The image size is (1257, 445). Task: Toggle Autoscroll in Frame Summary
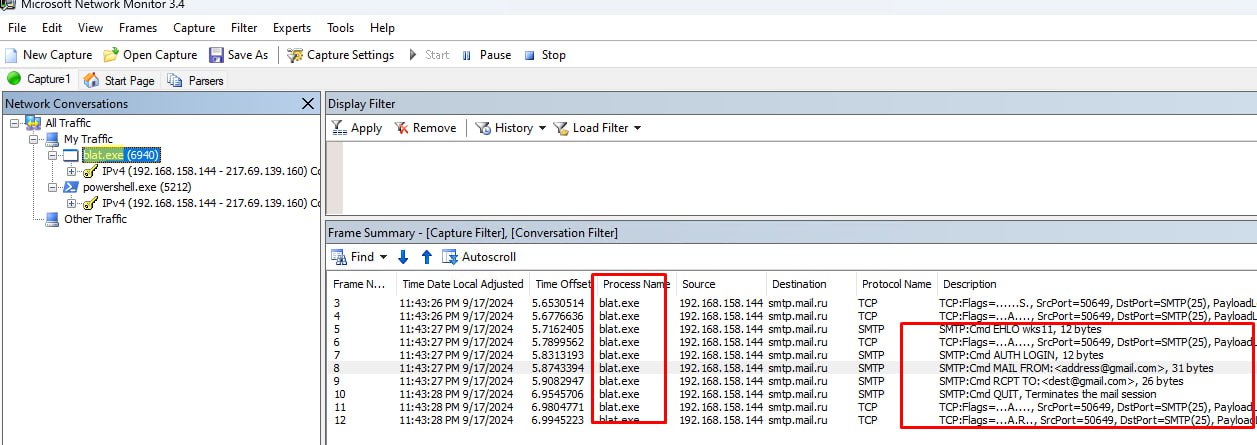click(479, 257)
